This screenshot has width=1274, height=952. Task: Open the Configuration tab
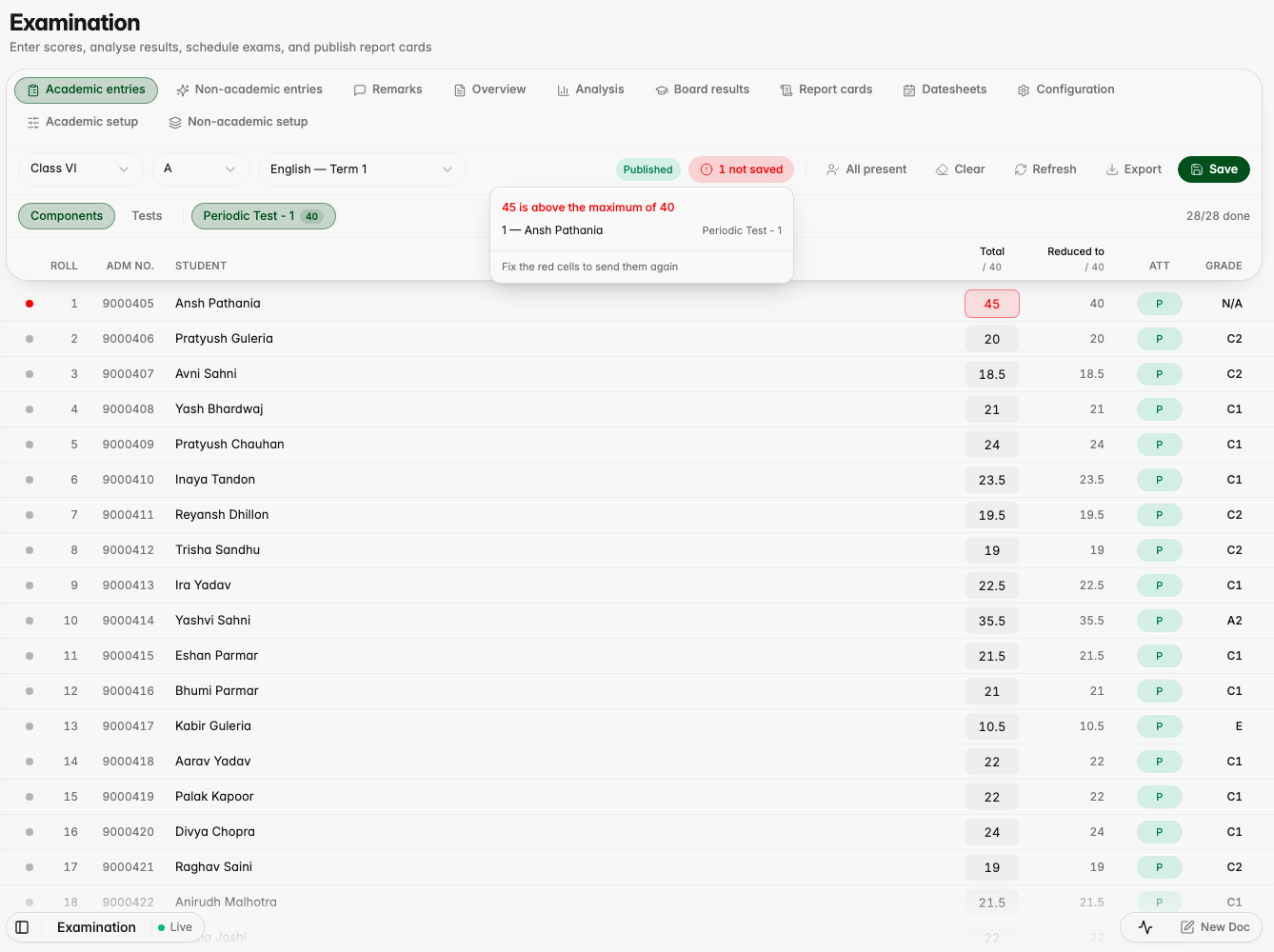click(x=1065, y=89)
